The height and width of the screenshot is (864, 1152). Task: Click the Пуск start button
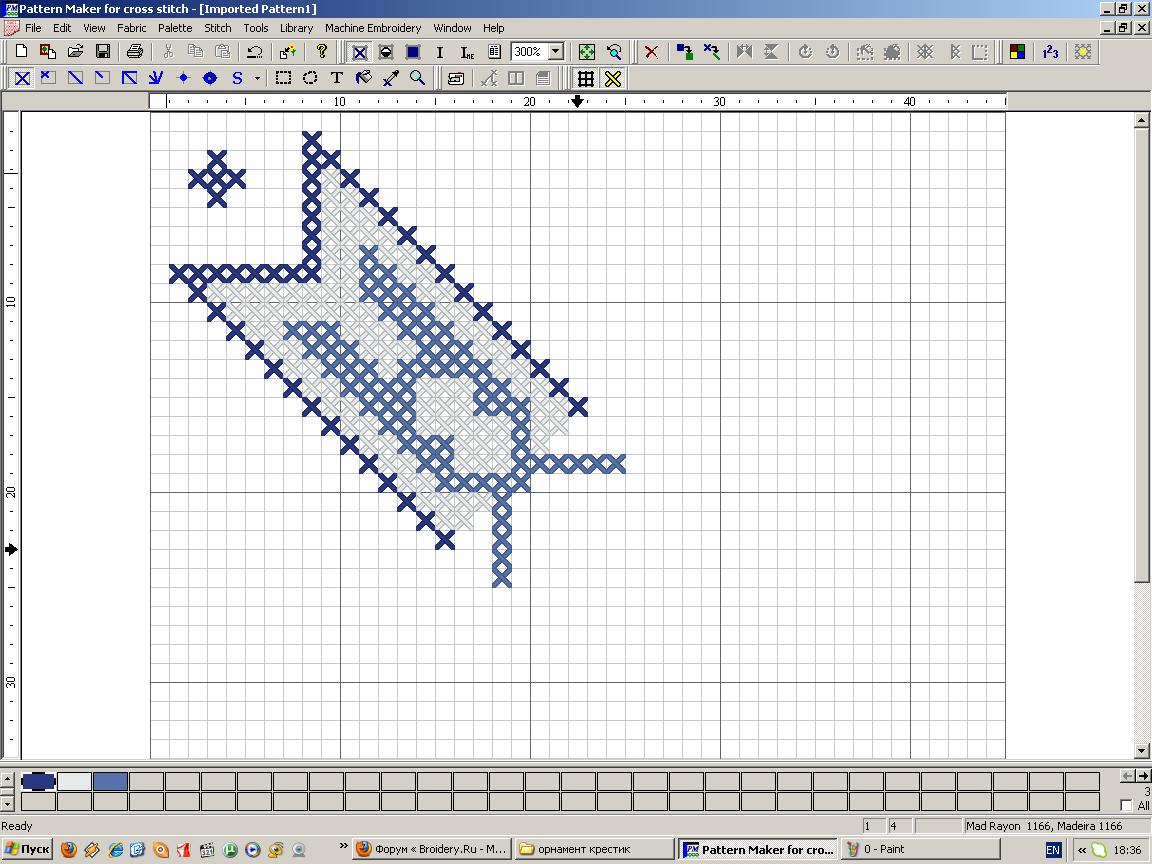[27, 849]
